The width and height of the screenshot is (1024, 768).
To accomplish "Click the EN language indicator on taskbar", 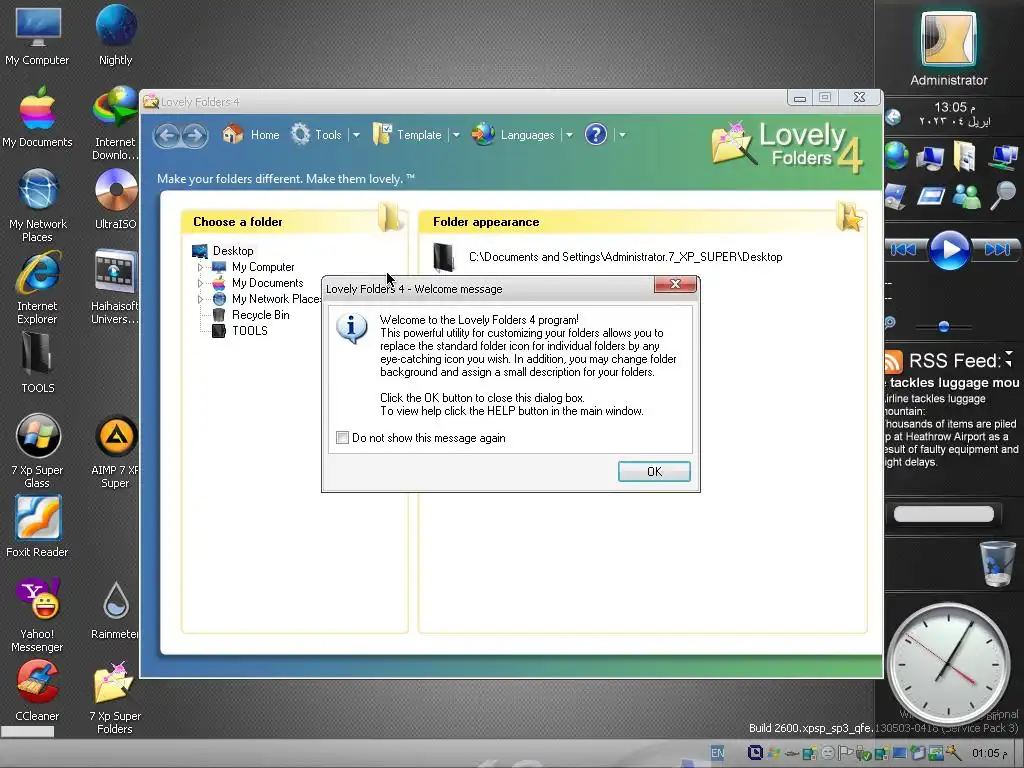I will tap(717, 753).
